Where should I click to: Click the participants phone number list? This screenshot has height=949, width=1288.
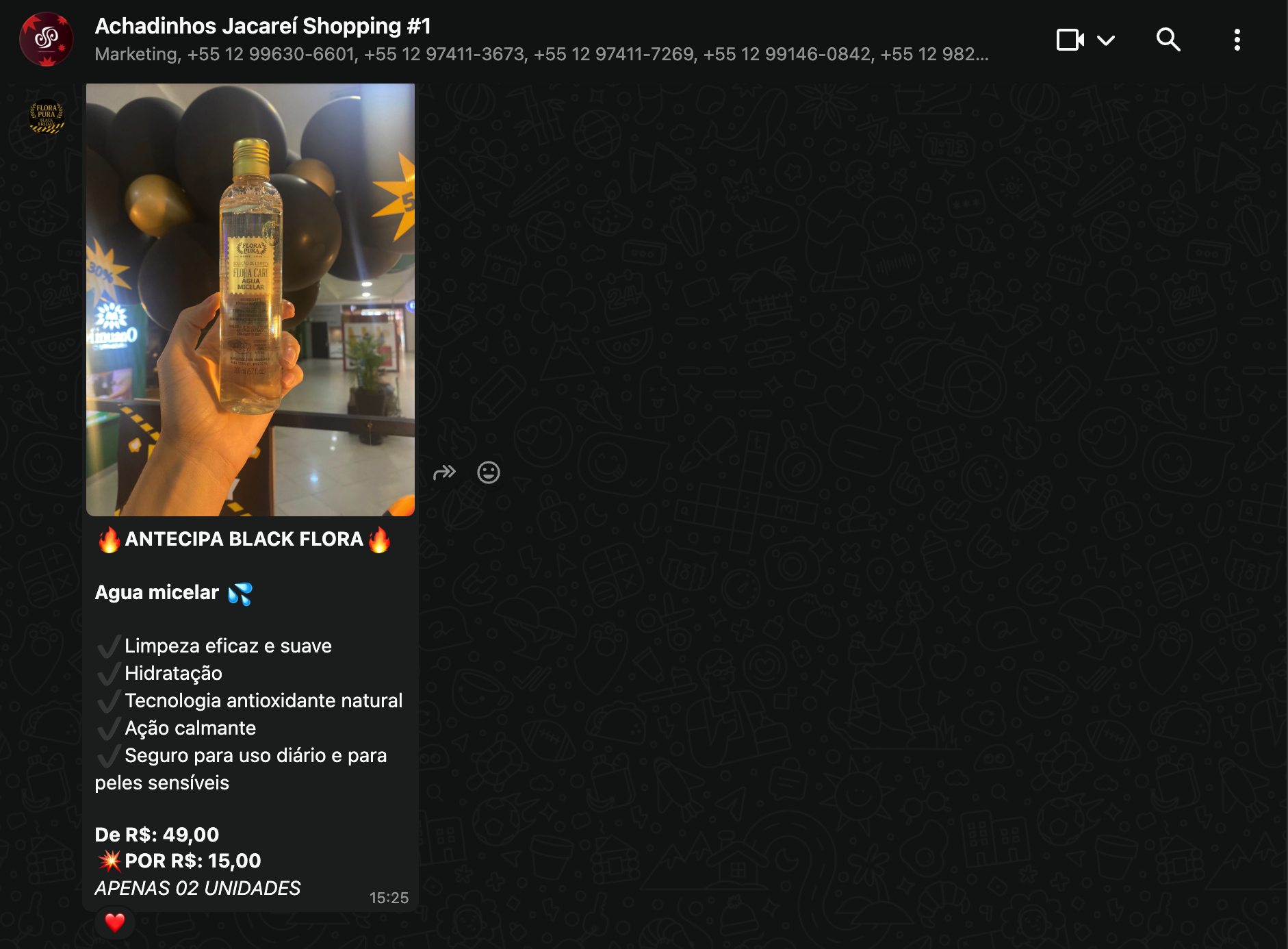(x=541, y=55)
